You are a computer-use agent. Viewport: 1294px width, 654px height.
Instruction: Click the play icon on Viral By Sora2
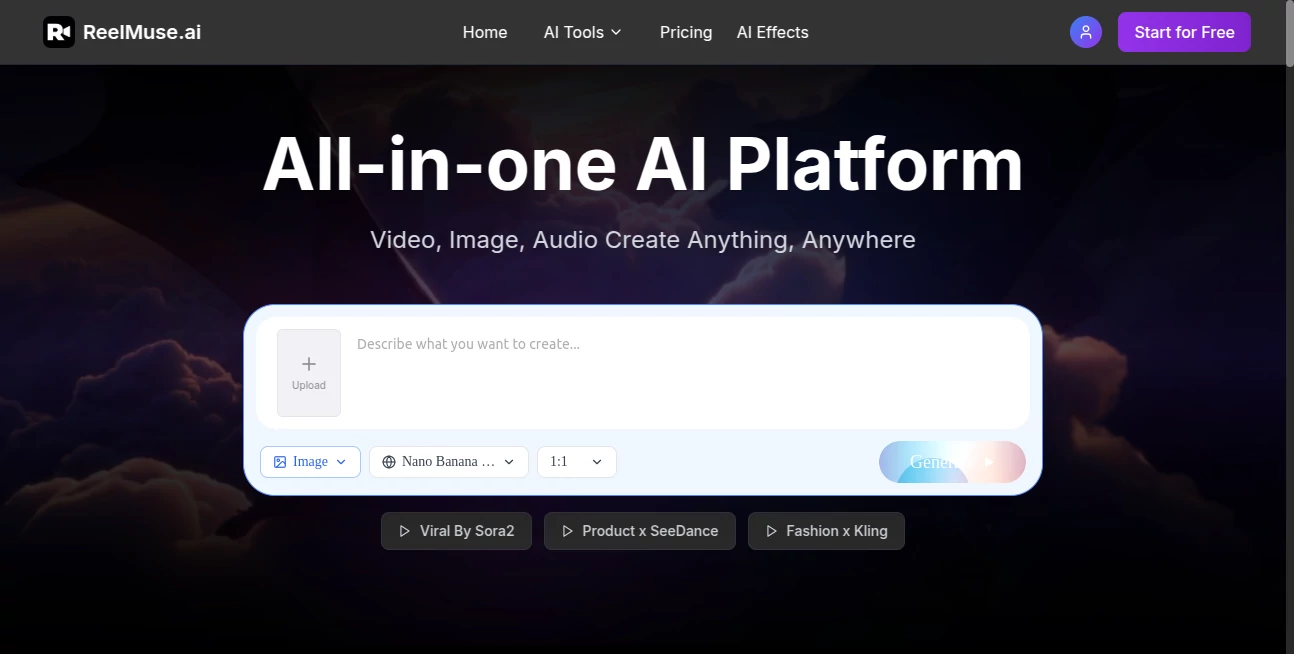pos(404,531)
